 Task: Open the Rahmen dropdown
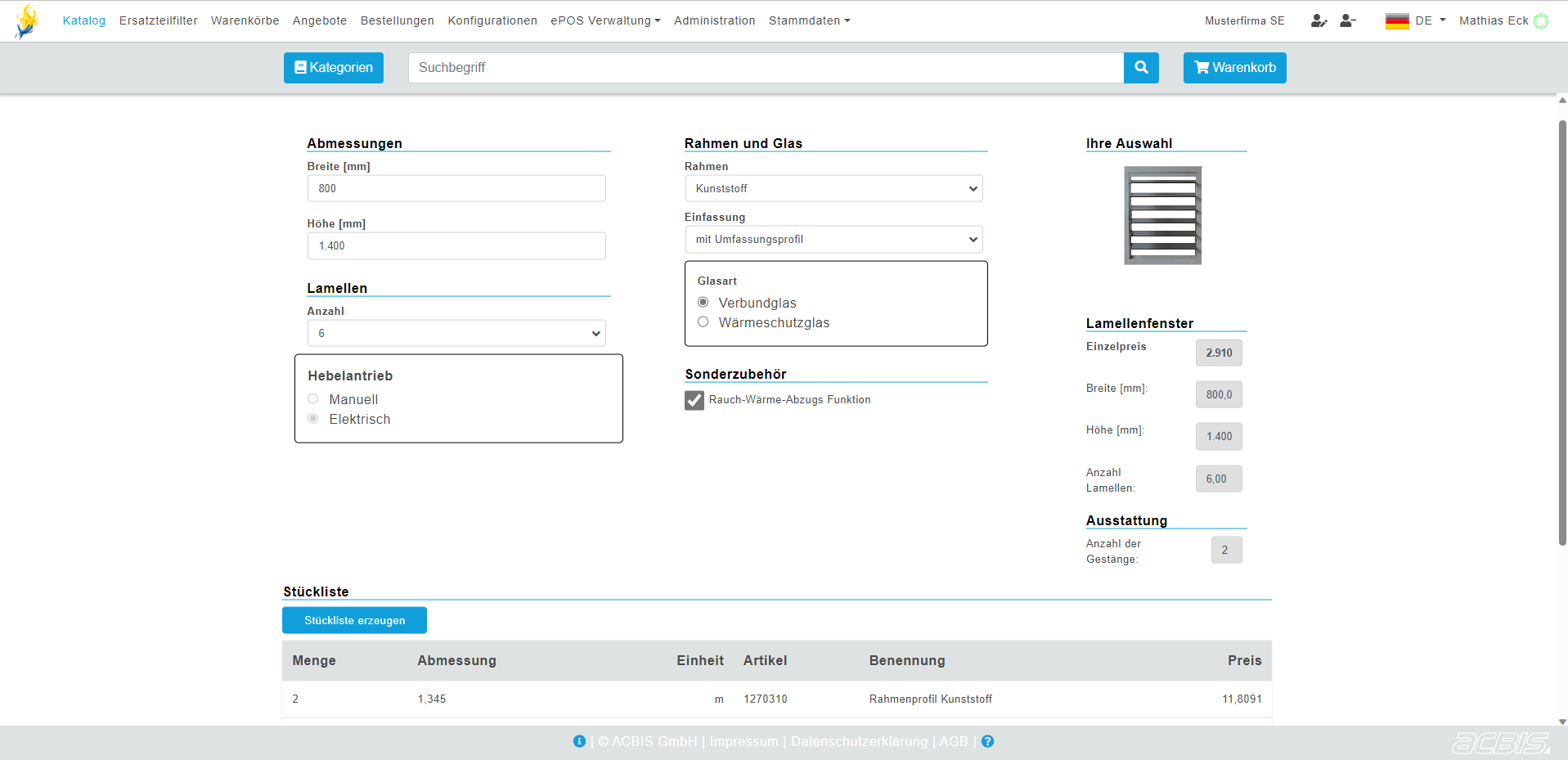click(x=833, y=189)
